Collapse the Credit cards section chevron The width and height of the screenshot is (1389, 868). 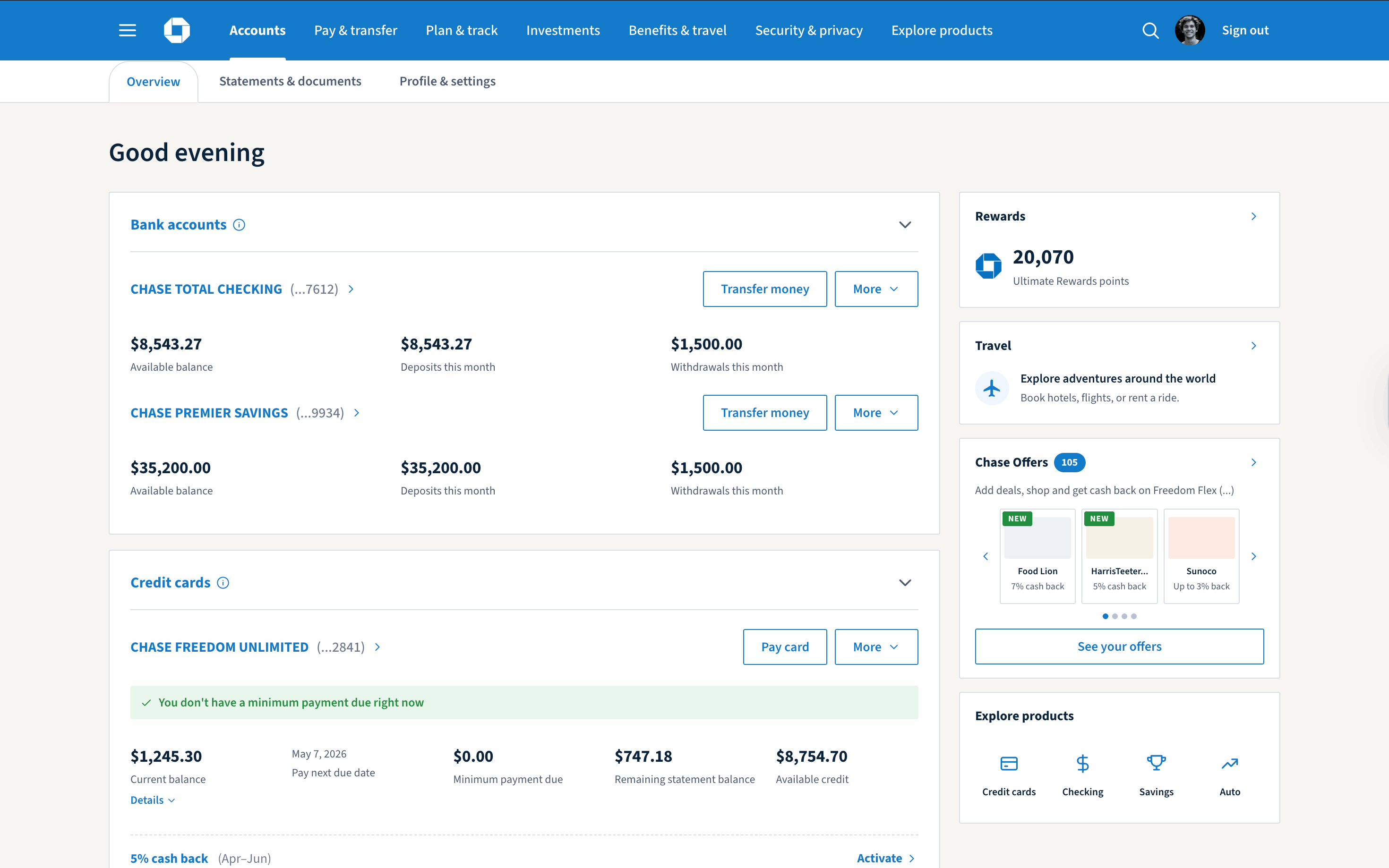pos(905,583)
